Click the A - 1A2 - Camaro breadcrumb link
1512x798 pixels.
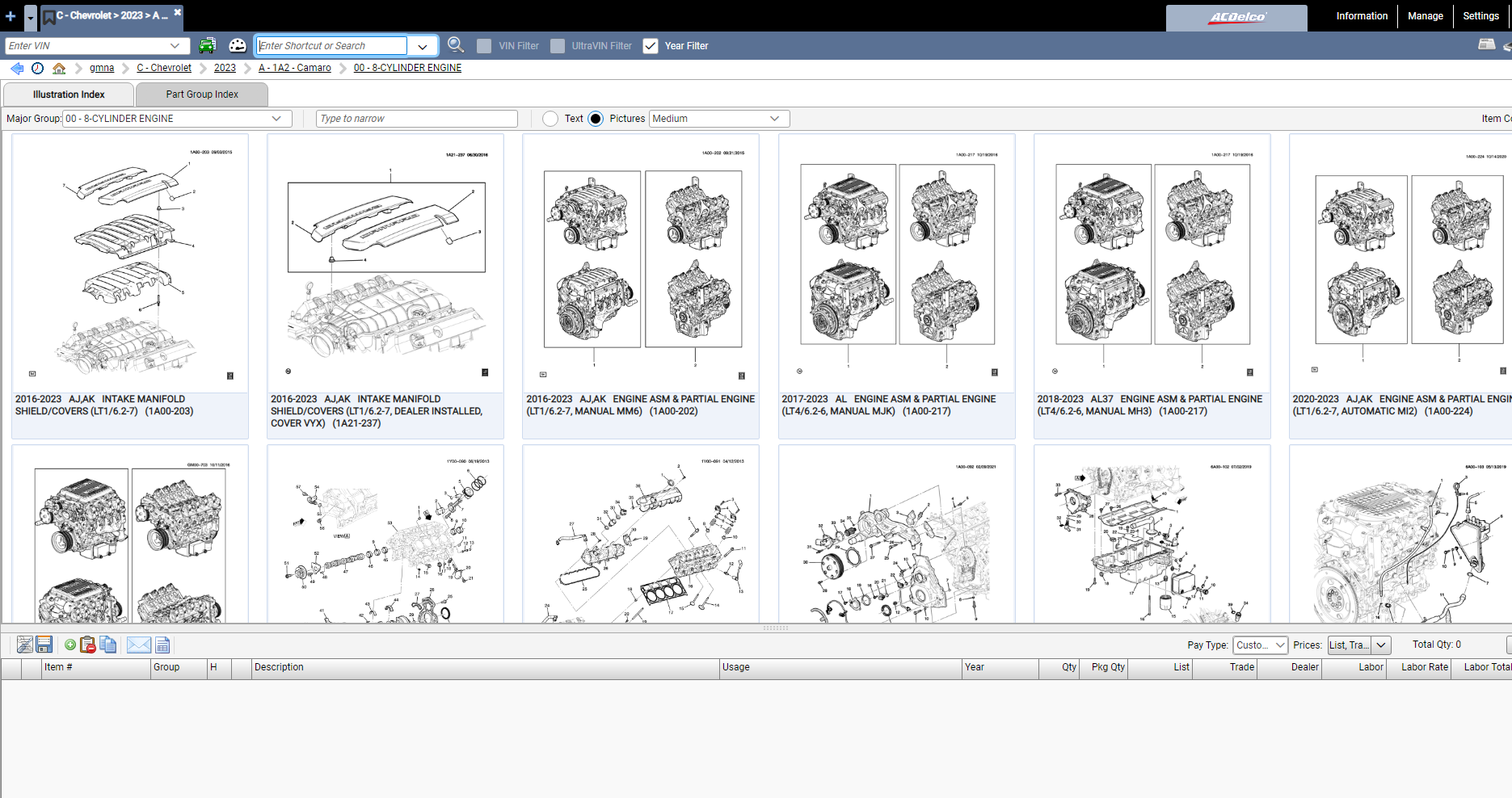click(295, 68)
